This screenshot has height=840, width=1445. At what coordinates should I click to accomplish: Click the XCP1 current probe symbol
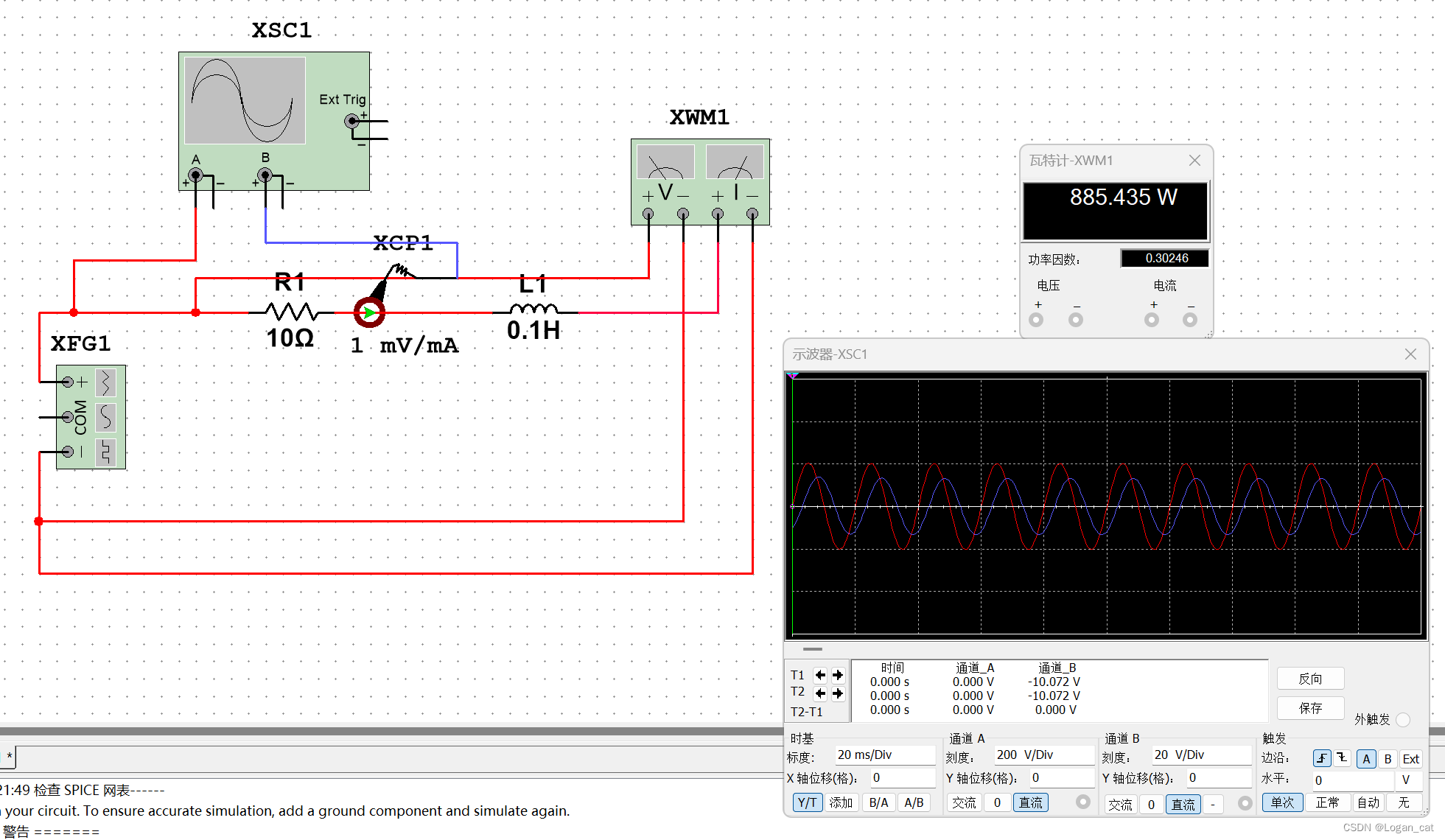tap(369, 312)
